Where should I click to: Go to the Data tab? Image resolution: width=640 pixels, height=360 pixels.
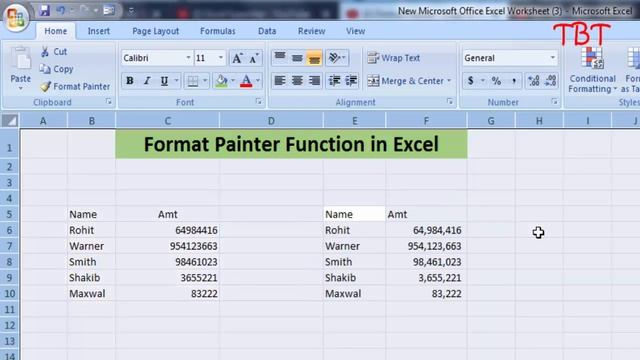pyautogui.click(x=267, y=31)
